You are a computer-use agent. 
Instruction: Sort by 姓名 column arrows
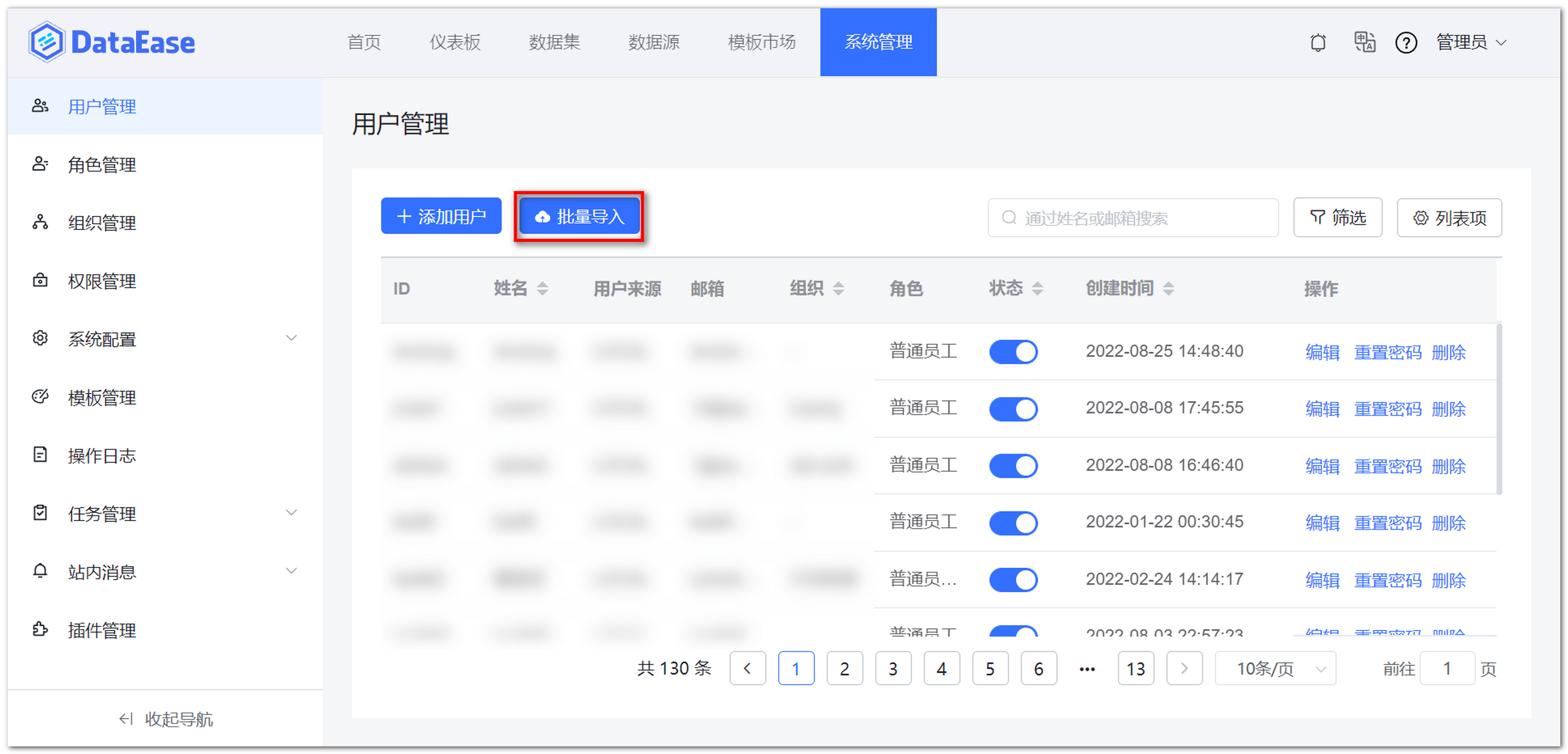click(x=542, y=288)
